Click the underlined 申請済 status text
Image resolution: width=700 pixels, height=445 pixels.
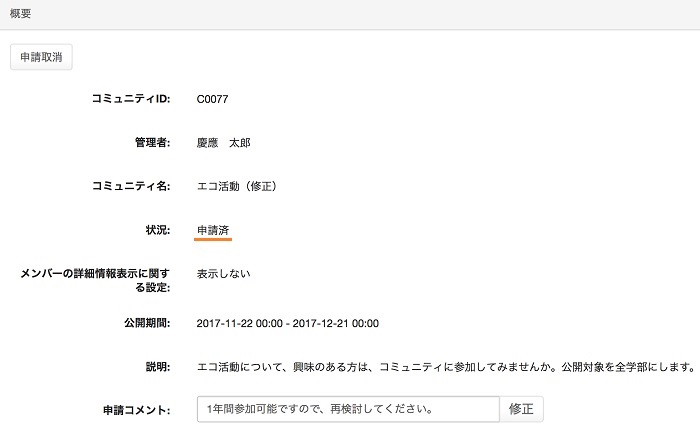click(213, 230)
